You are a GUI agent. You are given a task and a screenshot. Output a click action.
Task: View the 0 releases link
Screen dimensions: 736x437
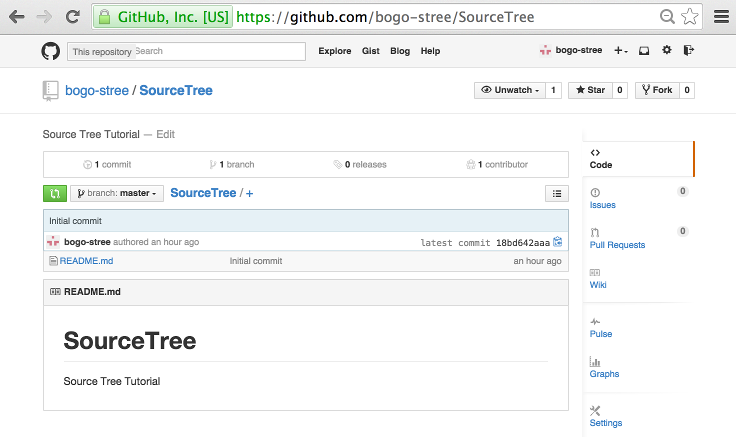pos(360,164)
